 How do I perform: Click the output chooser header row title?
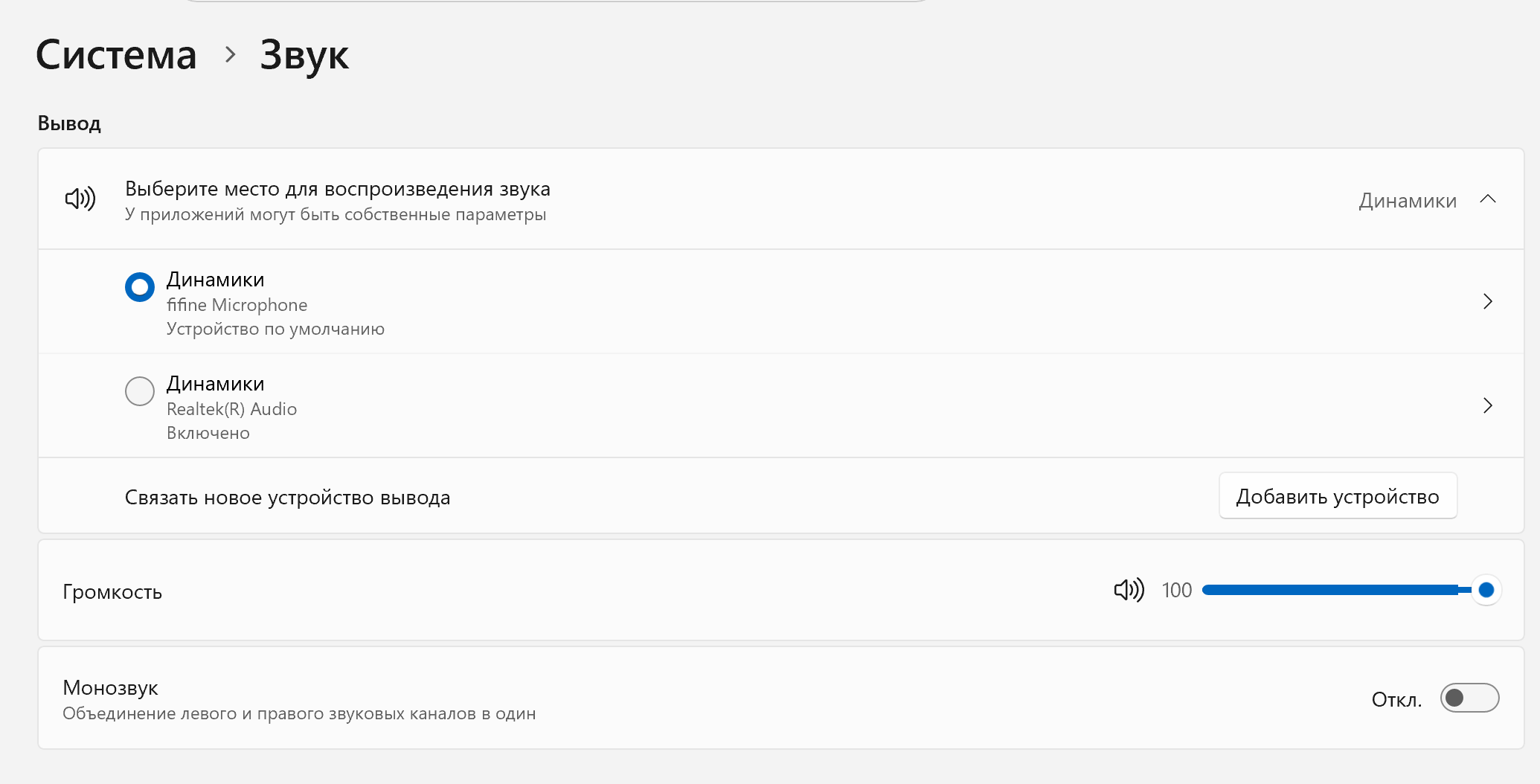tap(337, 189)
